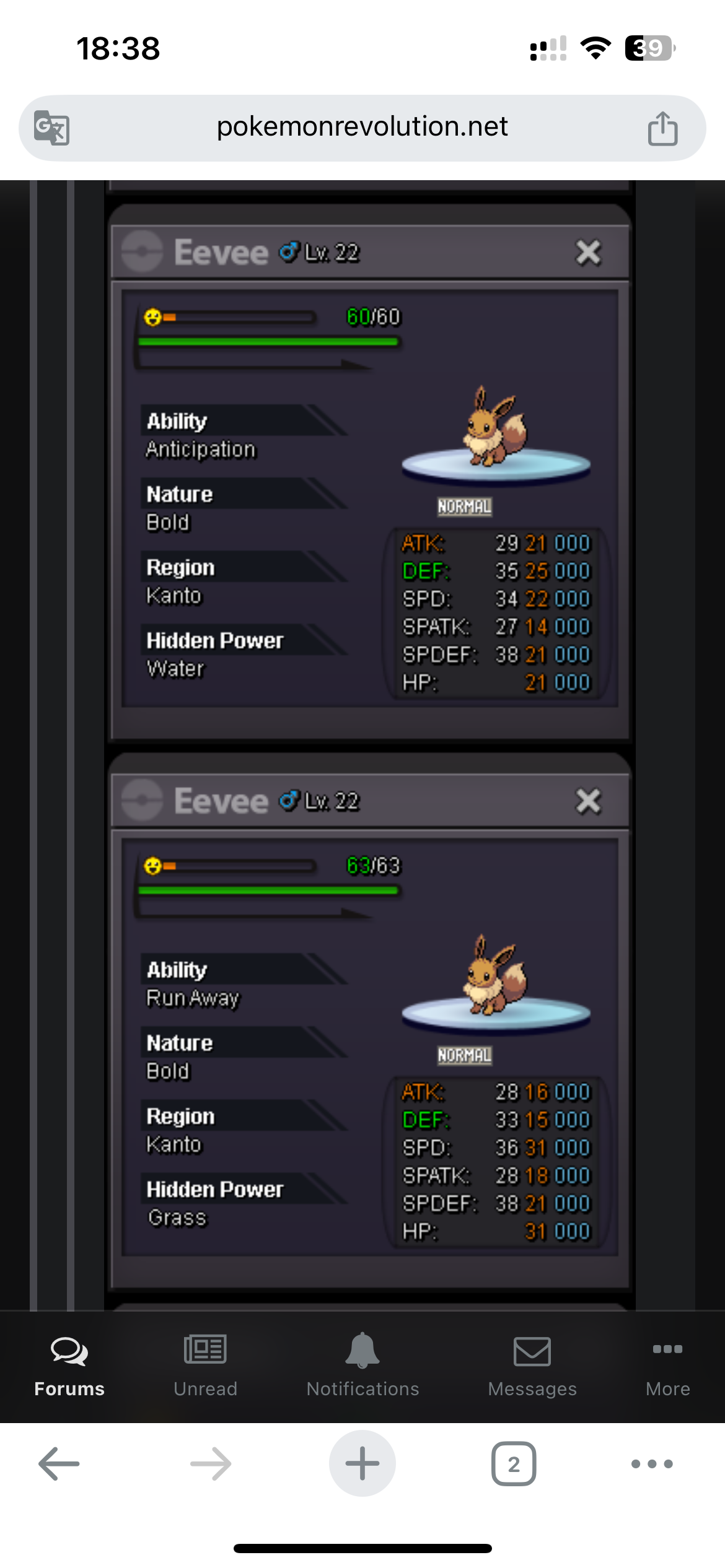Tap the Pokeball icon on second Eevee
The height and width of the screenshot is (1568, 725).
point(143,800)
